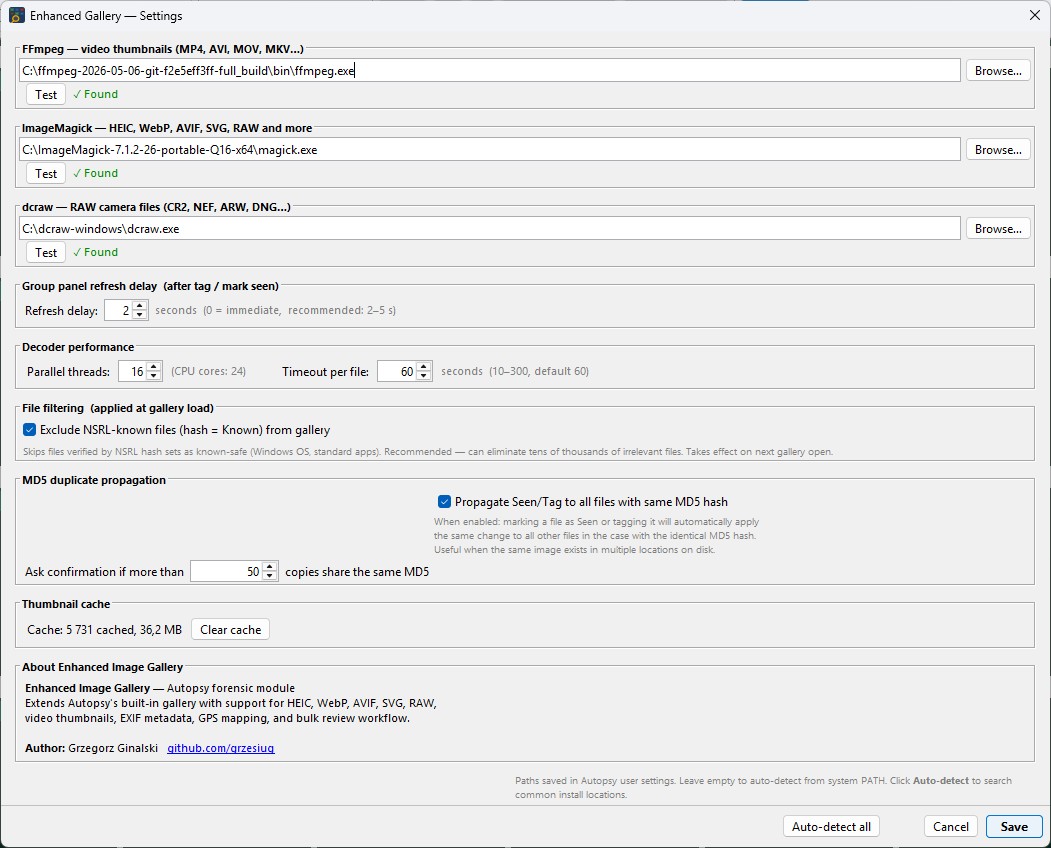This screenshot has height=848, width=1051.
Task: Increase MD5 confirmation copies threshold
Action: [x=269, y=567]
